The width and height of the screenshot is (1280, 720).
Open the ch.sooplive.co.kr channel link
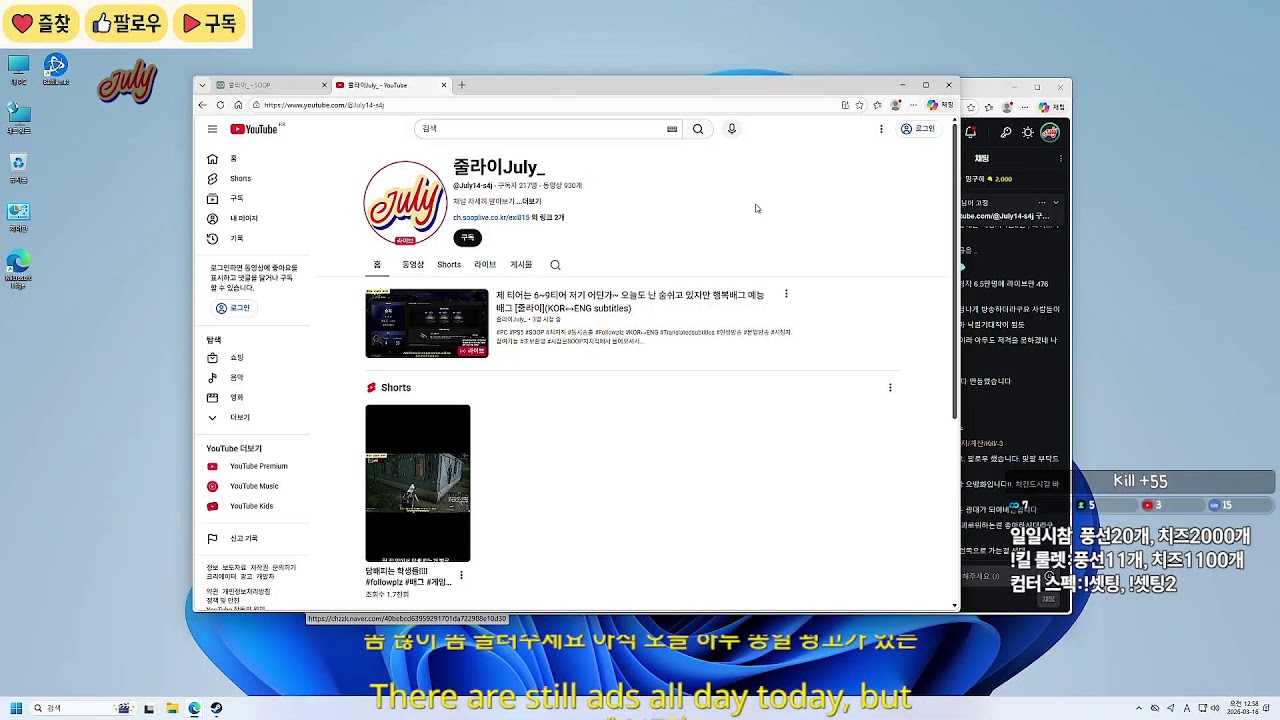point(491,217)
